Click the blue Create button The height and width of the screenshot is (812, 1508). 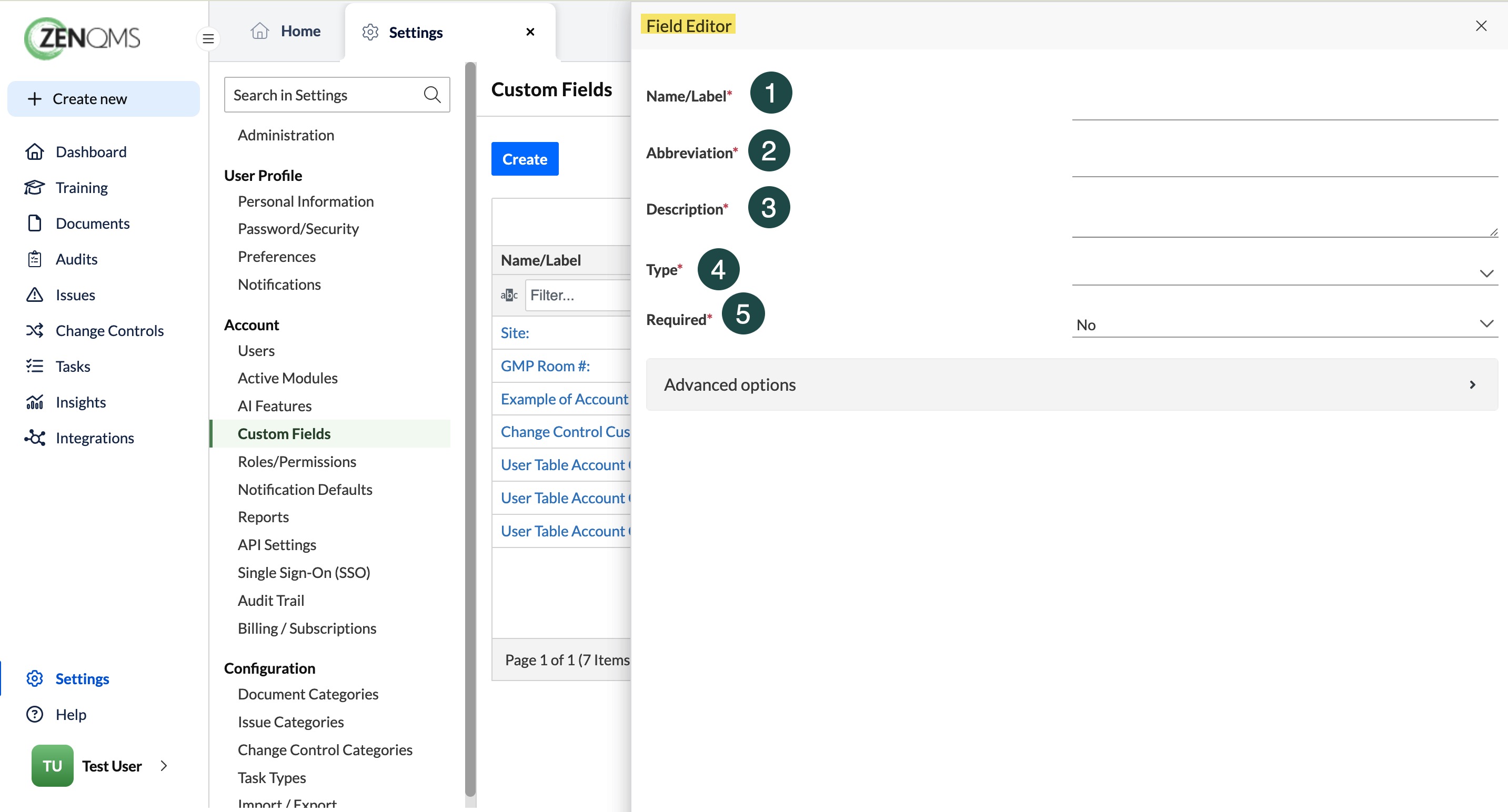click(525, 158)
